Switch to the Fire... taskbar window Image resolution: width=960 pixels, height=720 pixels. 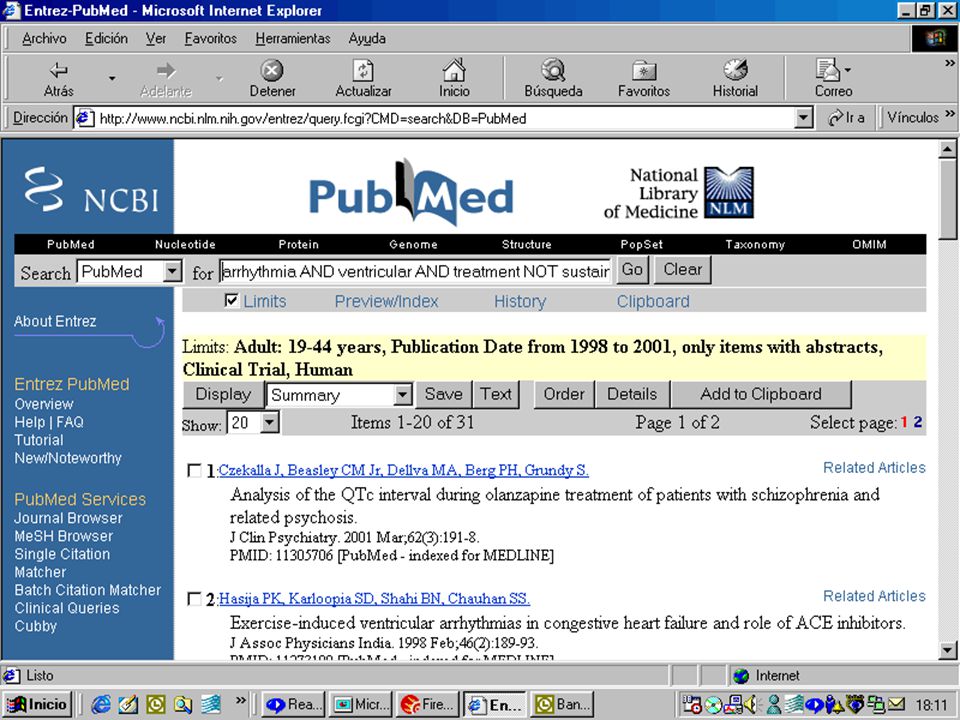click(428, 705)
